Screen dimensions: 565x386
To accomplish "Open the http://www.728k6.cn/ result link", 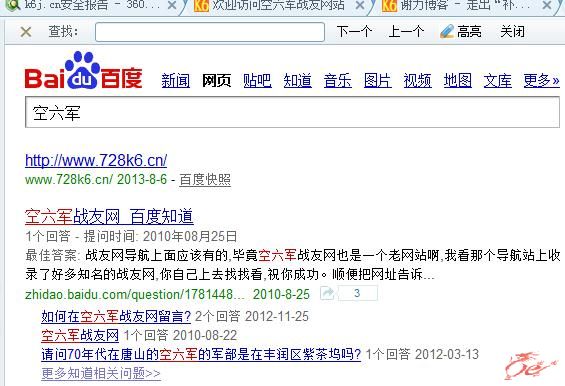I will coord(96,160).
